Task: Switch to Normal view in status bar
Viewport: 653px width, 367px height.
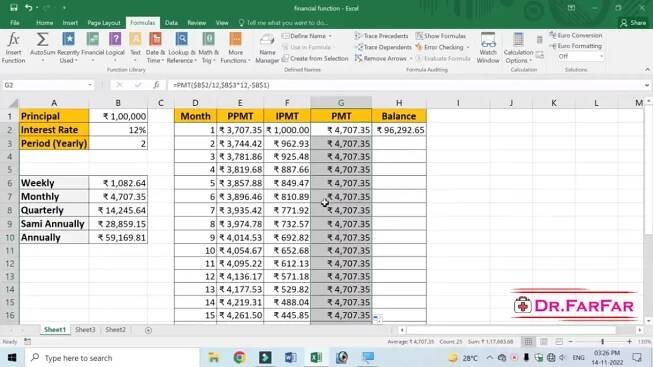Action: 528,342
